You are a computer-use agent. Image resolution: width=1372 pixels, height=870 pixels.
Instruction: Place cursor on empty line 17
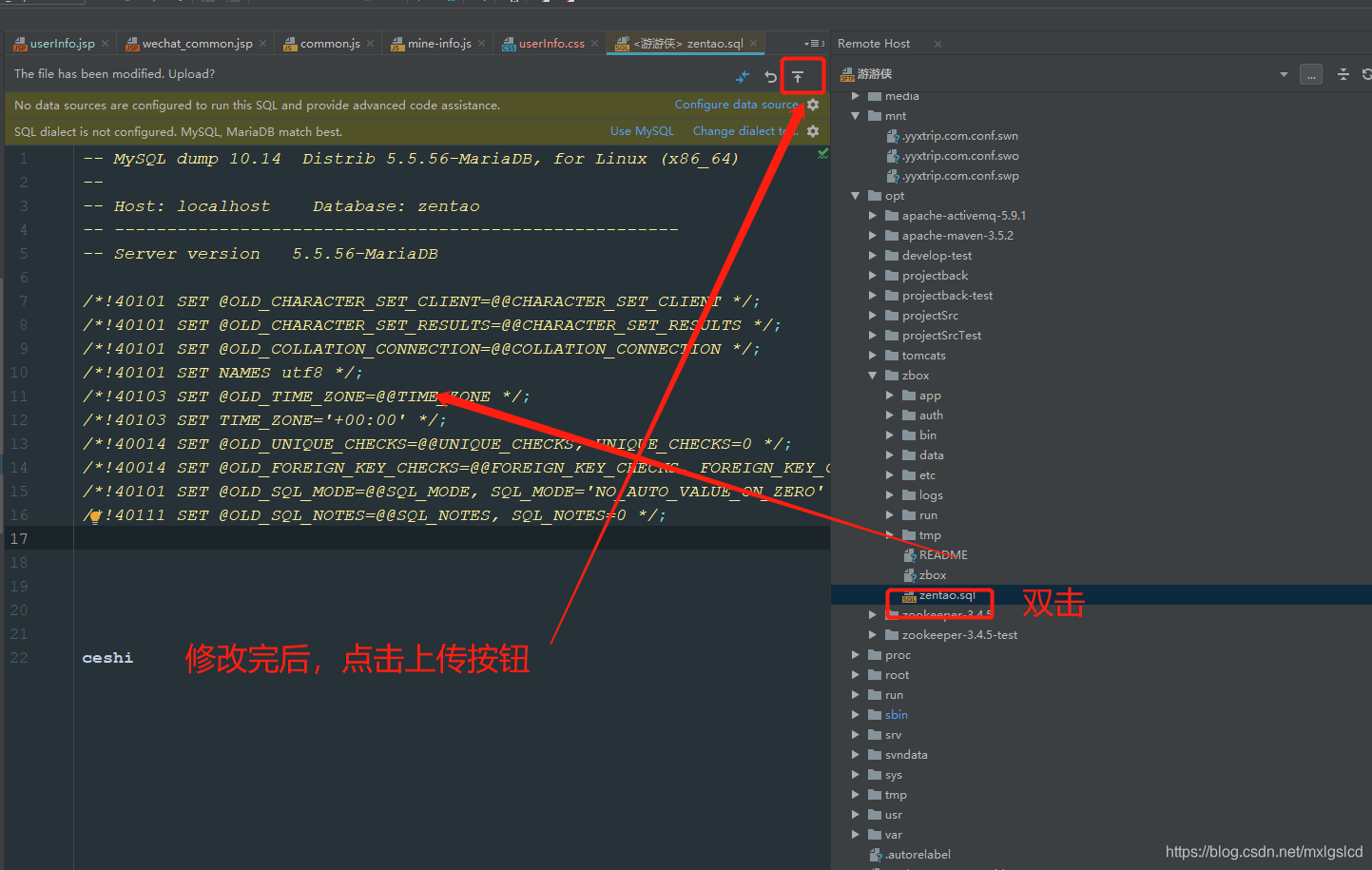click(452, 539)
